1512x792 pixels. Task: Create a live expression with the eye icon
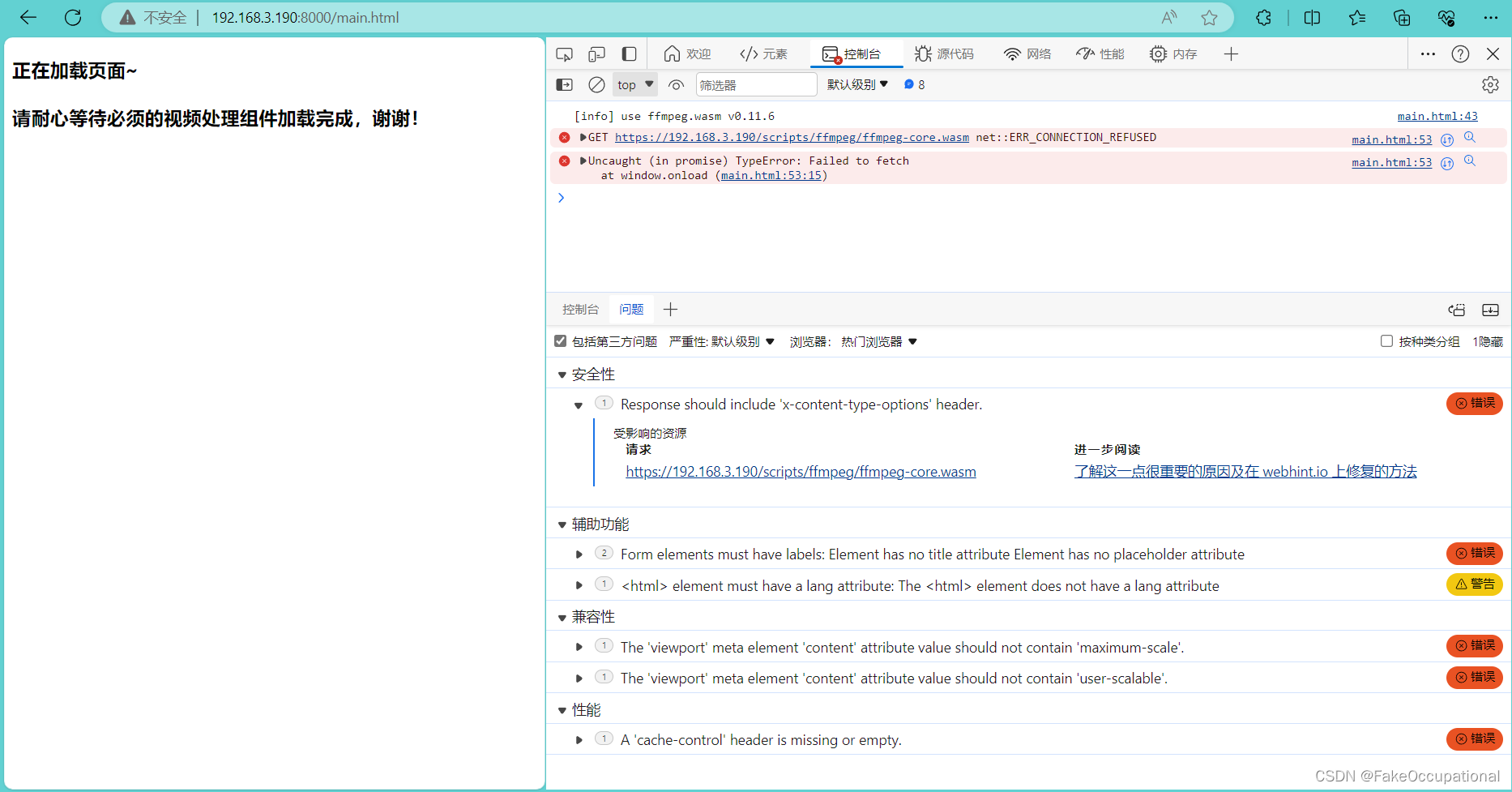(676, 84)
